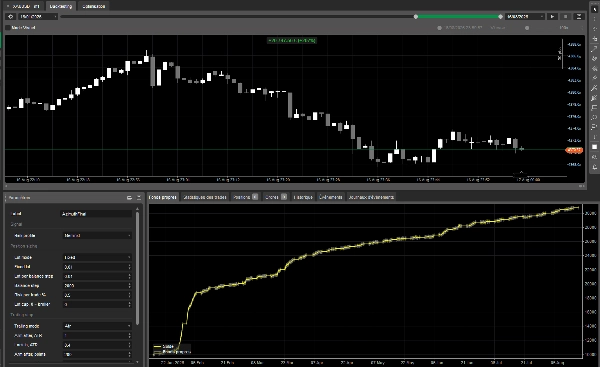Open the Statistiques des trades tab
Viewport: 600px width, 367px height.
[x=205, y=197]
